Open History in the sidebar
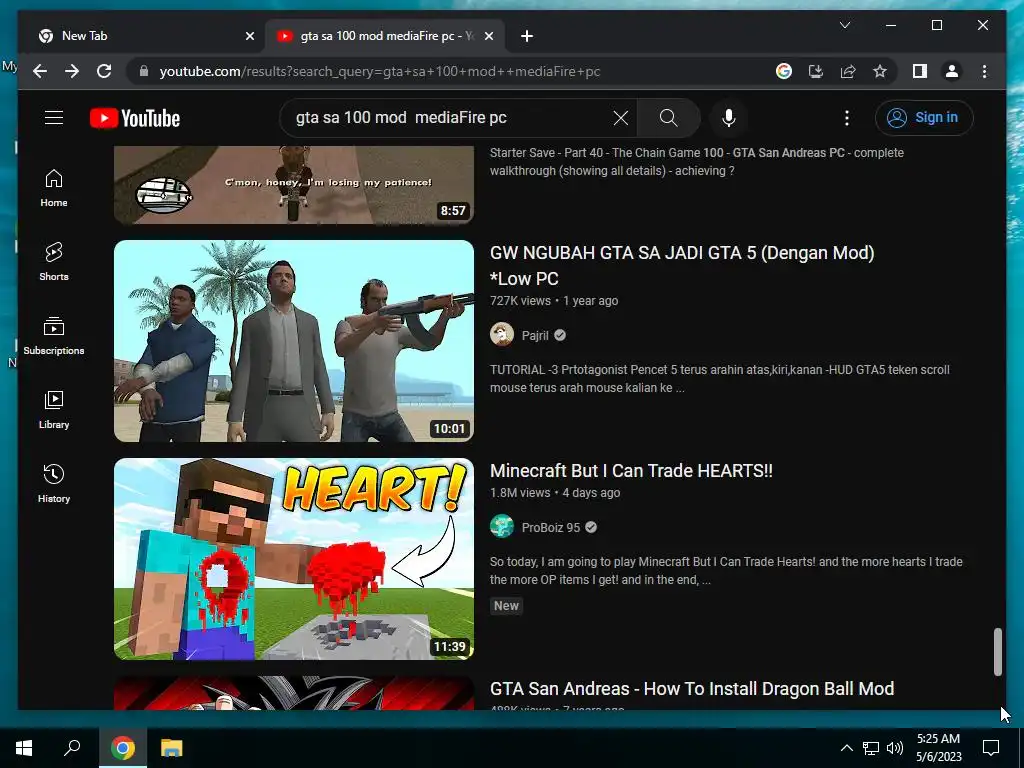Screen dimensions: 1024x768 click(x=54, y=484)
